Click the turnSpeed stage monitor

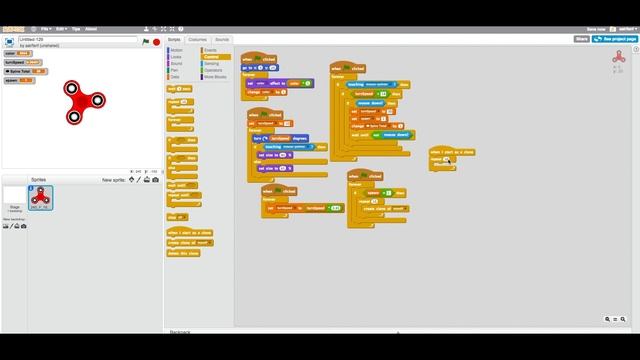23,62
